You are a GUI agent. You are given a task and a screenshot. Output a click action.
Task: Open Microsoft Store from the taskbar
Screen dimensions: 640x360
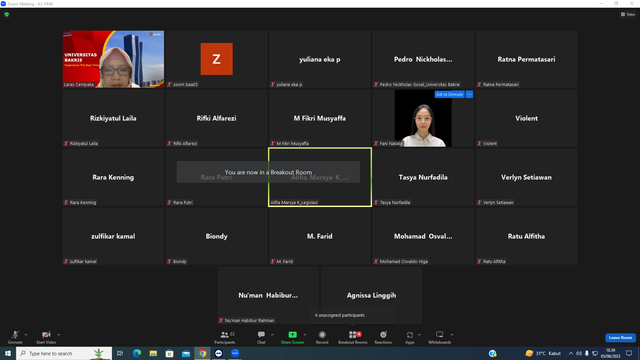[169, 353]
